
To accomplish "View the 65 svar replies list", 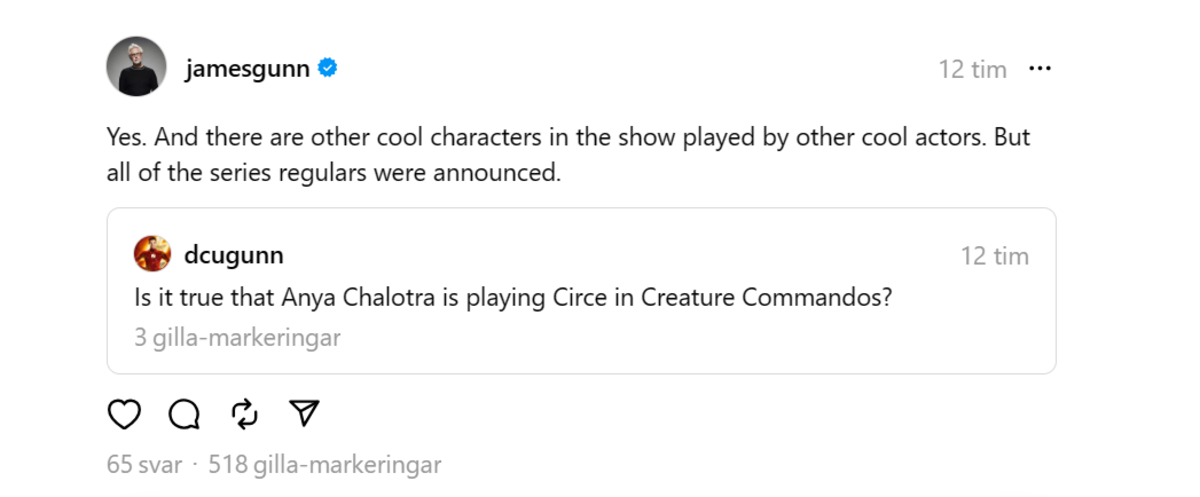I will coord(144,465).
